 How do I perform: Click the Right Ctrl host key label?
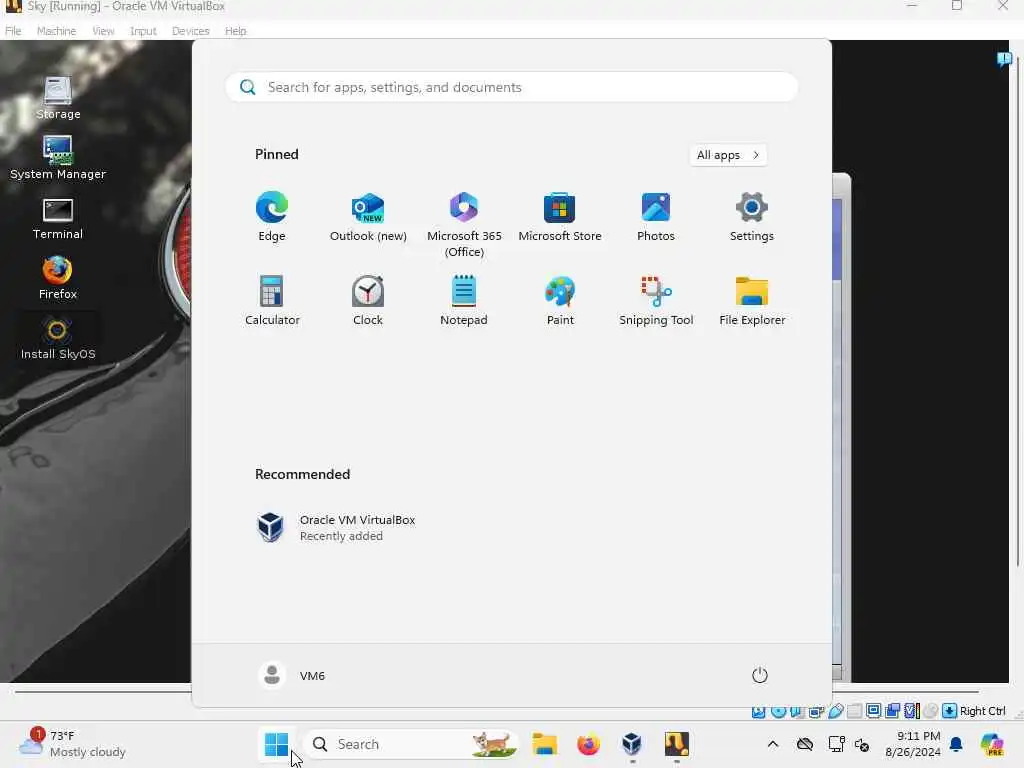pyautogui.click(x=982, y=711)
